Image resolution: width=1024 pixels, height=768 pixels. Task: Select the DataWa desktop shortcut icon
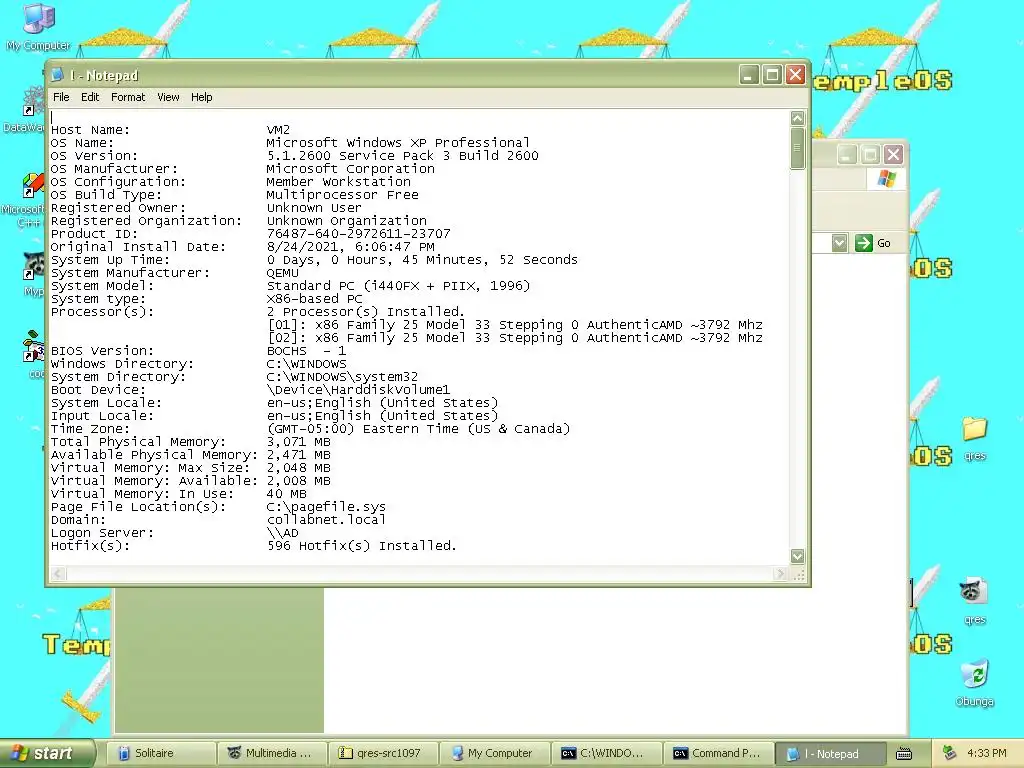[x=26, y=110]
